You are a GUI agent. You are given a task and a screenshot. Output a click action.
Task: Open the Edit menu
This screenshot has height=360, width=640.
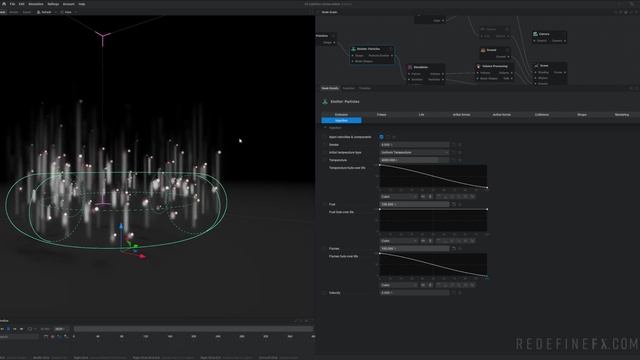[21, 4]
